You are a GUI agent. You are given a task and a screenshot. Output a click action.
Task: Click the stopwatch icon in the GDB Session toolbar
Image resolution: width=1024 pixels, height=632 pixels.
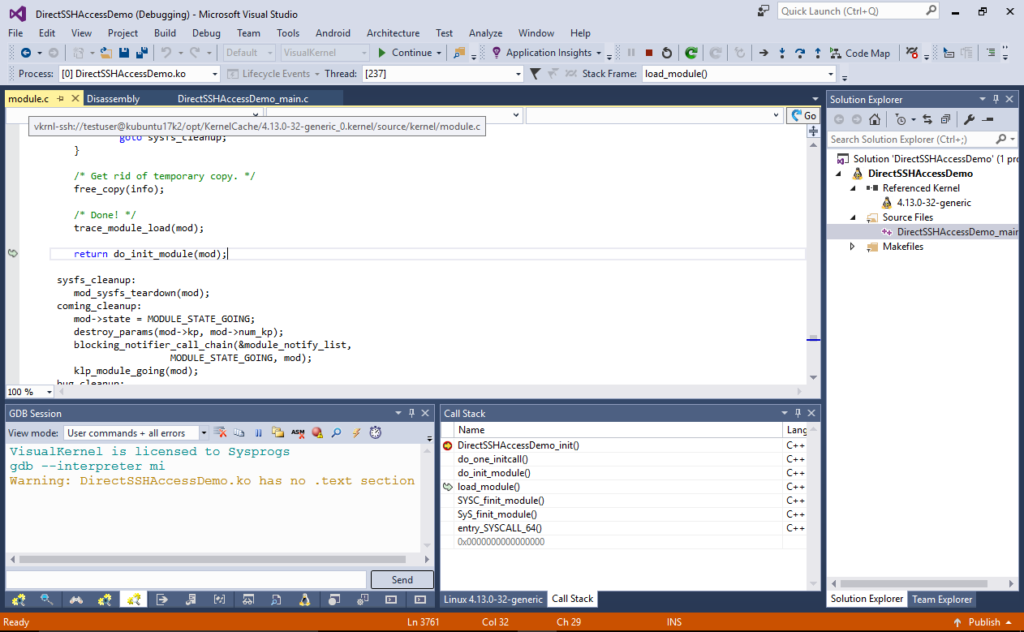pyautogui.click(x=375, y=432)
